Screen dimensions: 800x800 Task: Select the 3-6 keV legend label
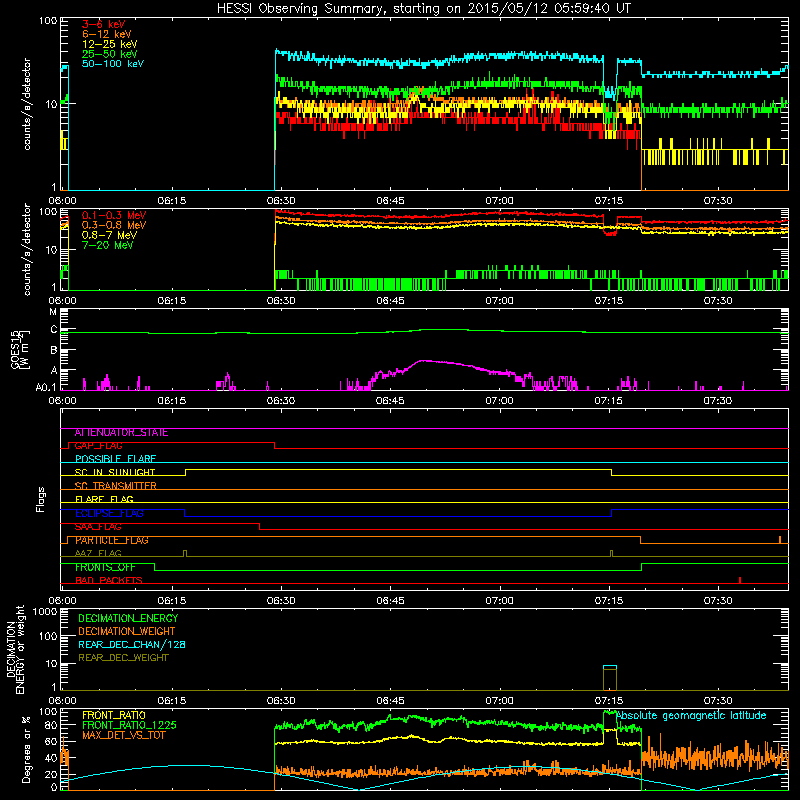(x=104, y=24)
